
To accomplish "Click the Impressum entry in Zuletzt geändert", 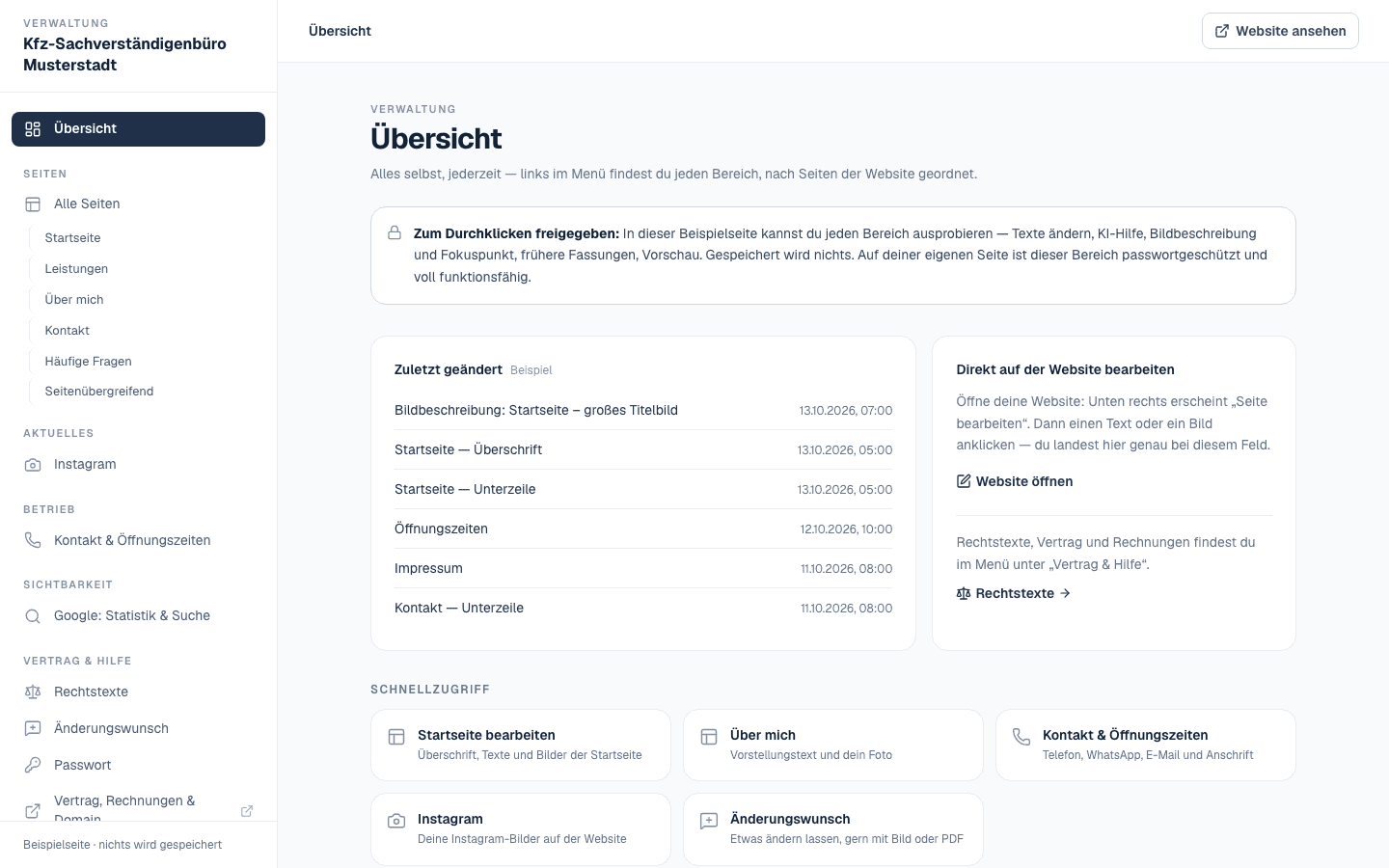I will point(643,568).
